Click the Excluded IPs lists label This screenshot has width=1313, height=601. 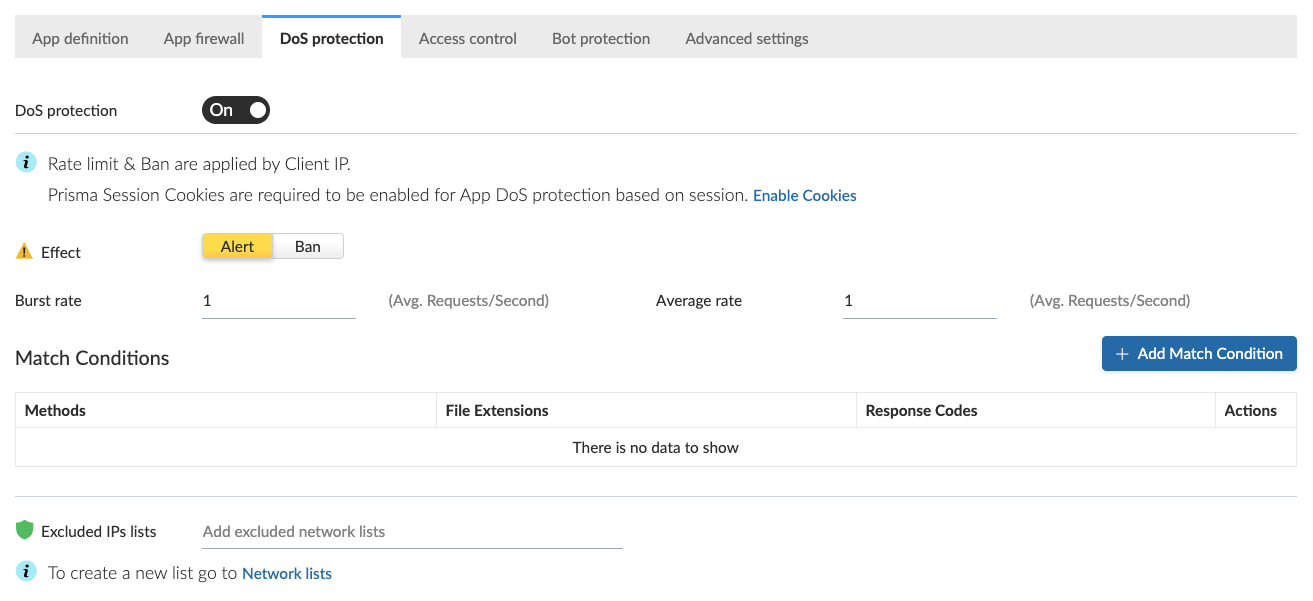tap(99, 531)
